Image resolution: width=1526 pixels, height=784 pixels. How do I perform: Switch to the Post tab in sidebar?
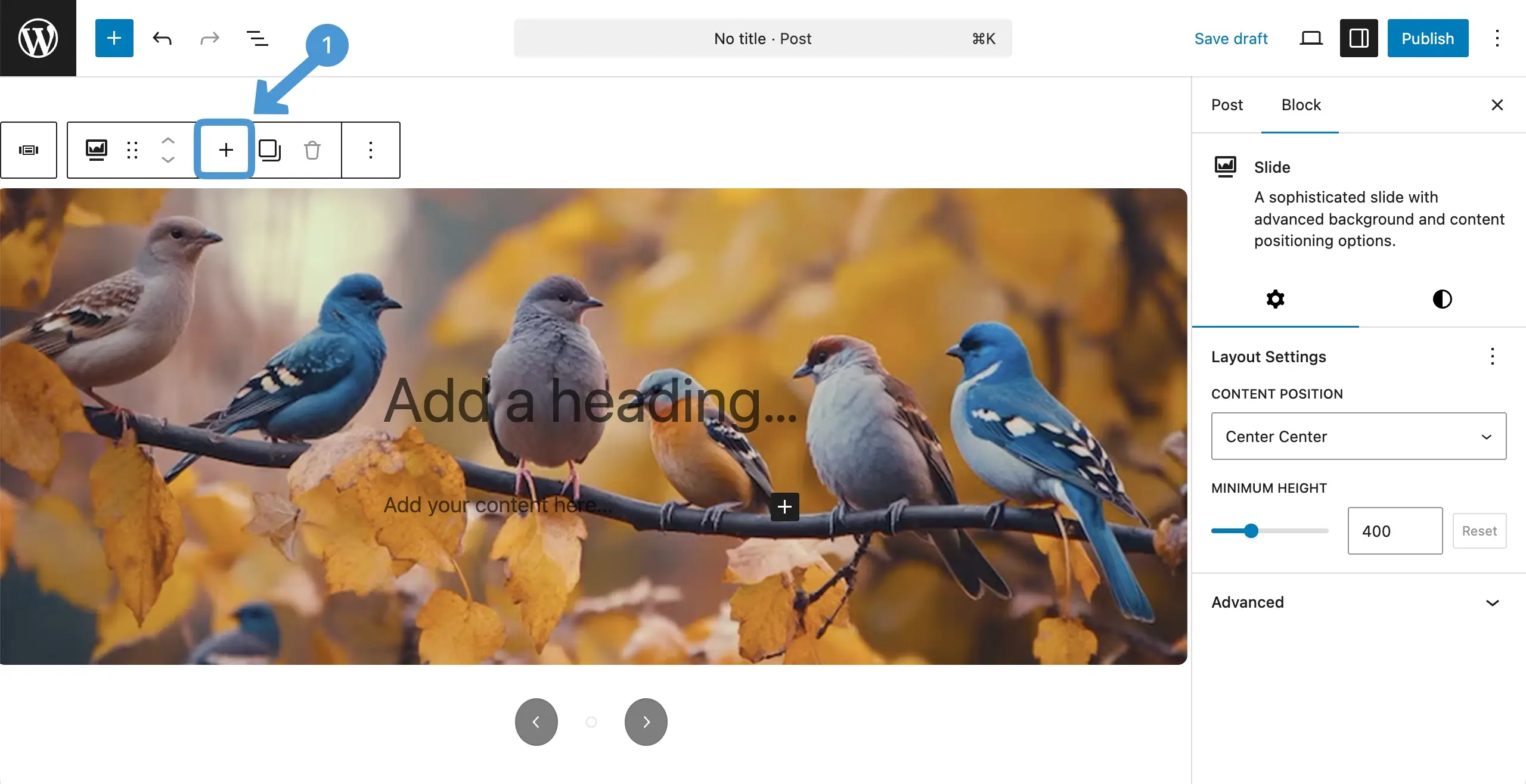click(1227, 105)
